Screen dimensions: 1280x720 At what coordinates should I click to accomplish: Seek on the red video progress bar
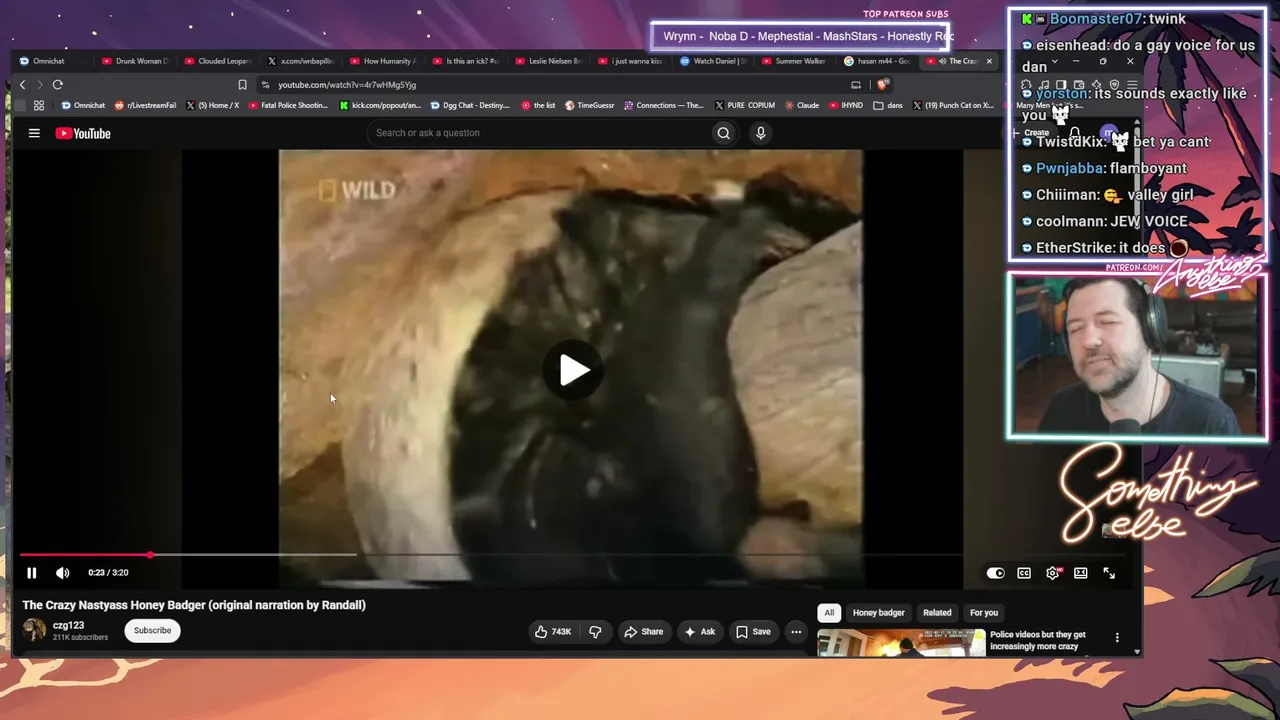[x=491, y=554]
